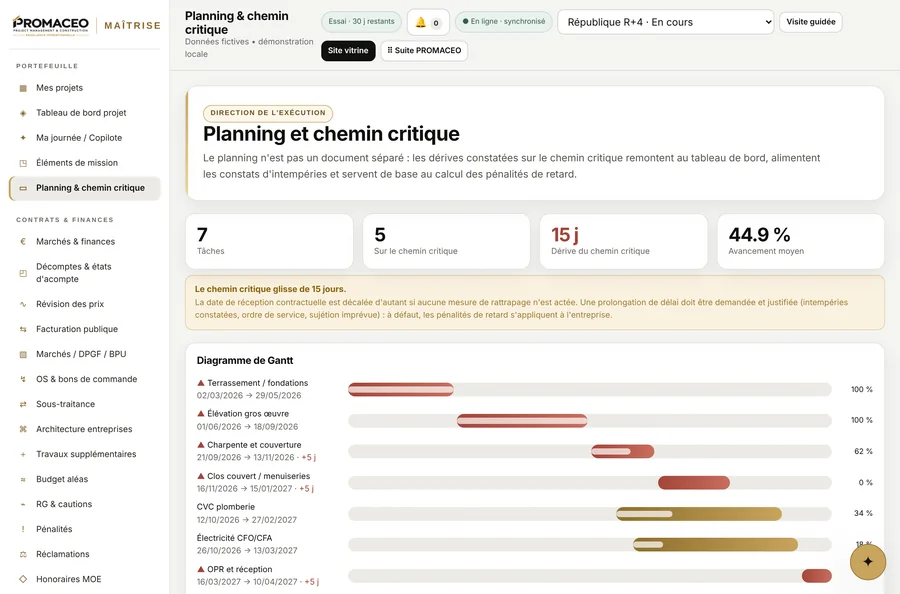
Task: Open Planning & chemin critique menu item
Action: click(85, 188)
